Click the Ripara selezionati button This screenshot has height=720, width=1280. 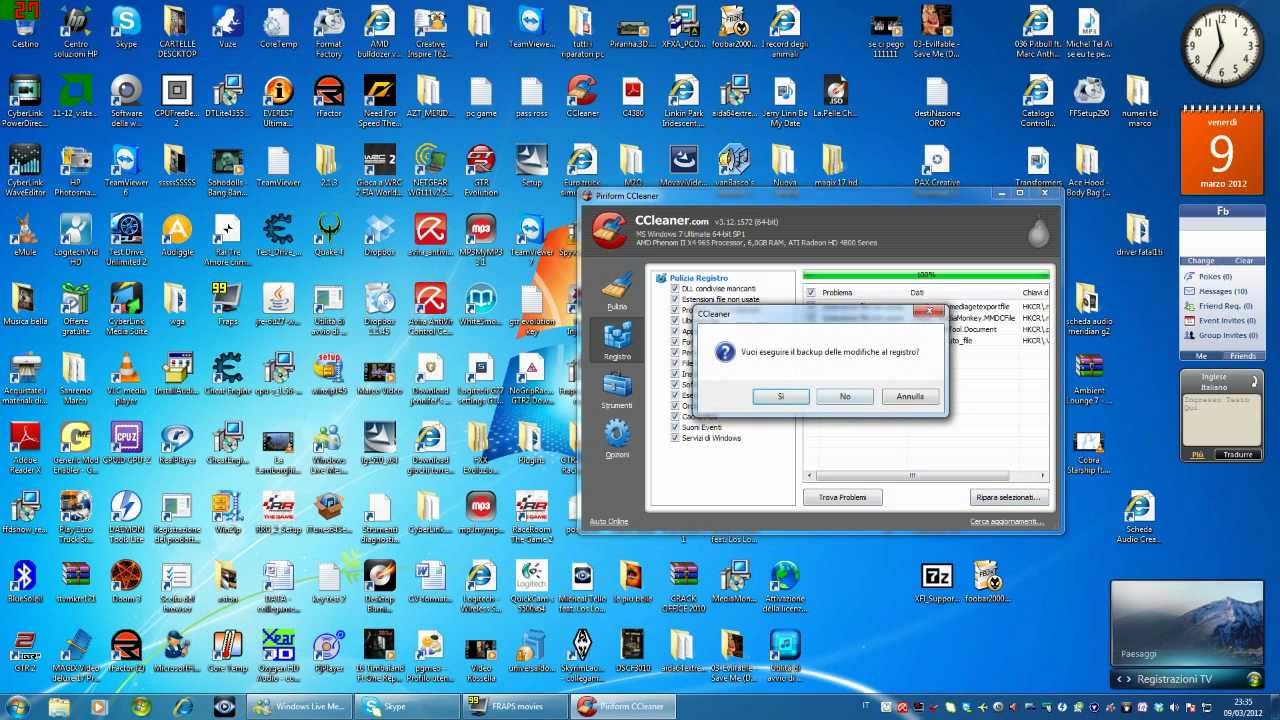tap(1008, 497)
